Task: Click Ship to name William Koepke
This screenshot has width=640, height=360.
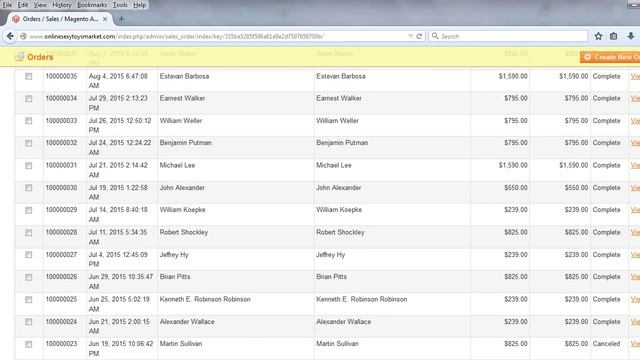Action: point(339,210)
